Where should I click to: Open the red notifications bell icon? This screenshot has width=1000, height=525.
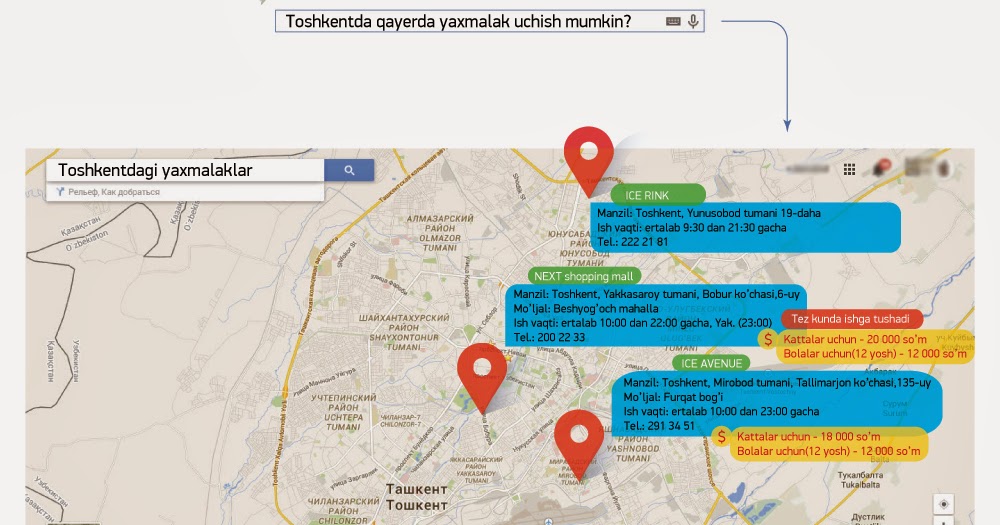click(883, 167)
